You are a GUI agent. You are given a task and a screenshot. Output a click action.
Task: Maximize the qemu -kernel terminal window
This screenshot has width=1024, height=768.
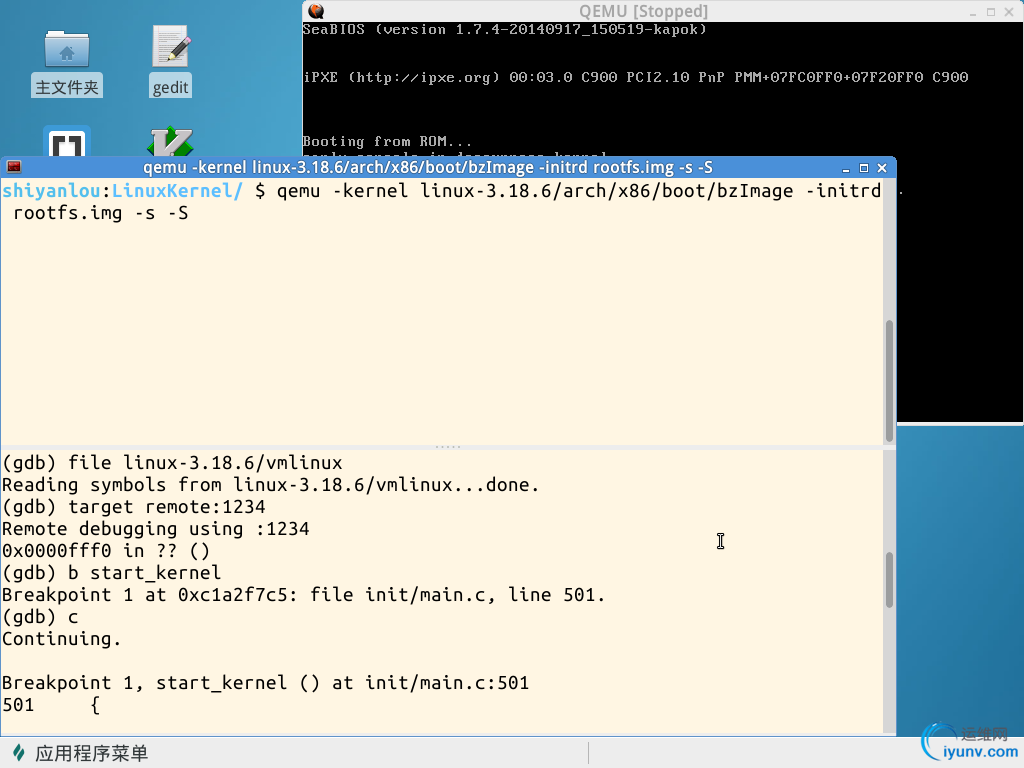864,168
